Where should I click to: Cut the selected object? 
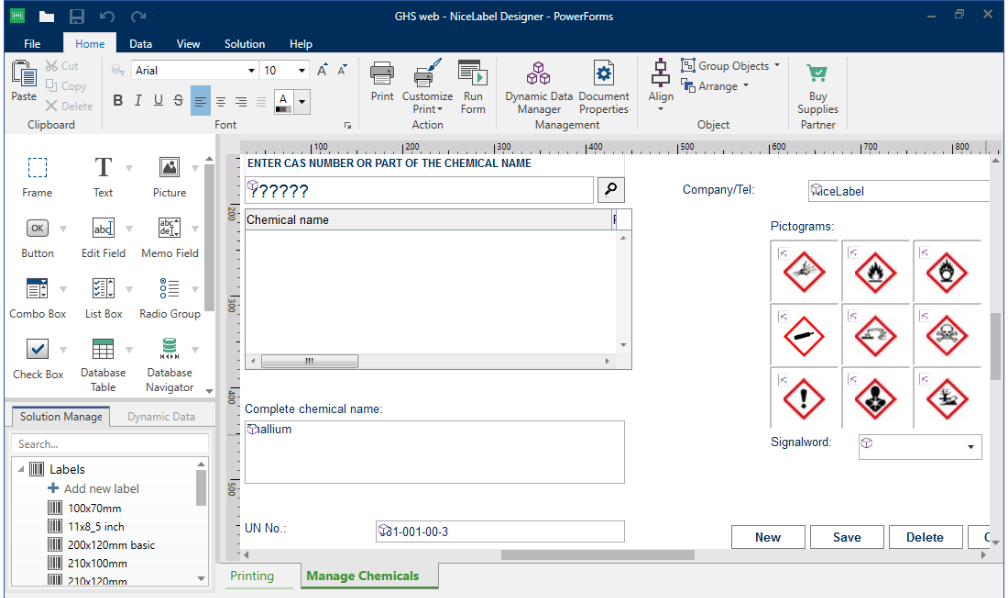(x=62, y=66)
